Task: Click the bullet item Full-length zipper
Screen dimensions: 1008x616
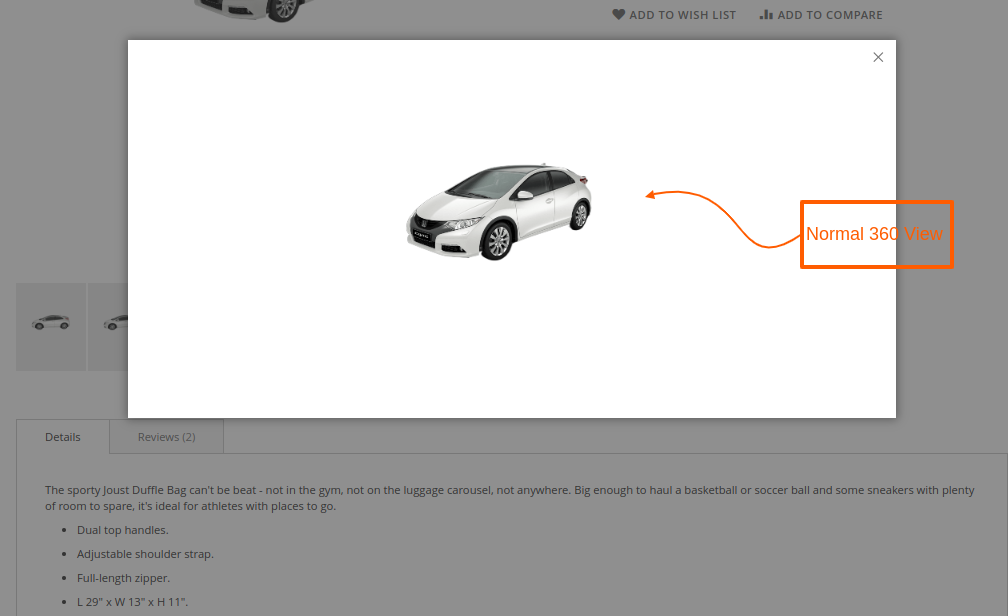Action: click(123, 577)
